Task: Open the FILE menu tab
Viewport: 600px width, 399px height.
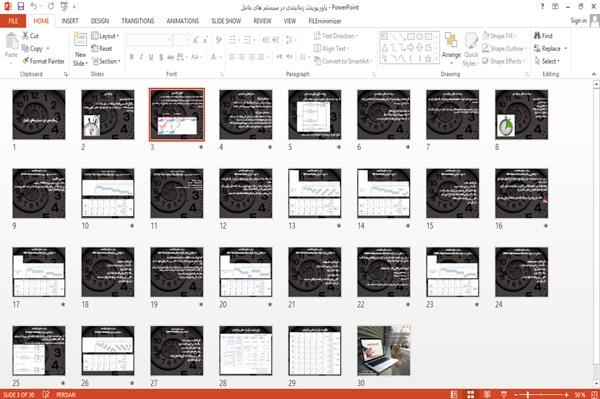Action: [x=13, y=21]
